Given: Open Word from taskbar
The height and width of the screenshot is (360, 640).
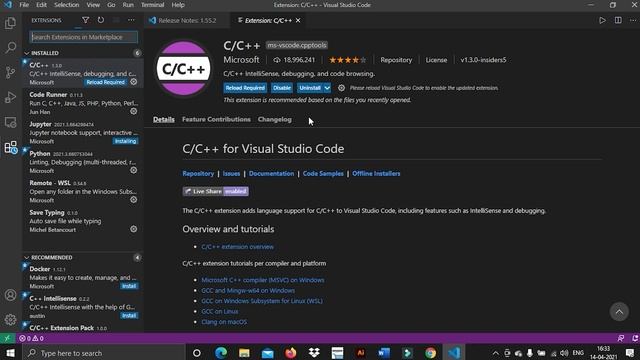Looking at the screenshot, I should [x=384, y=353].
